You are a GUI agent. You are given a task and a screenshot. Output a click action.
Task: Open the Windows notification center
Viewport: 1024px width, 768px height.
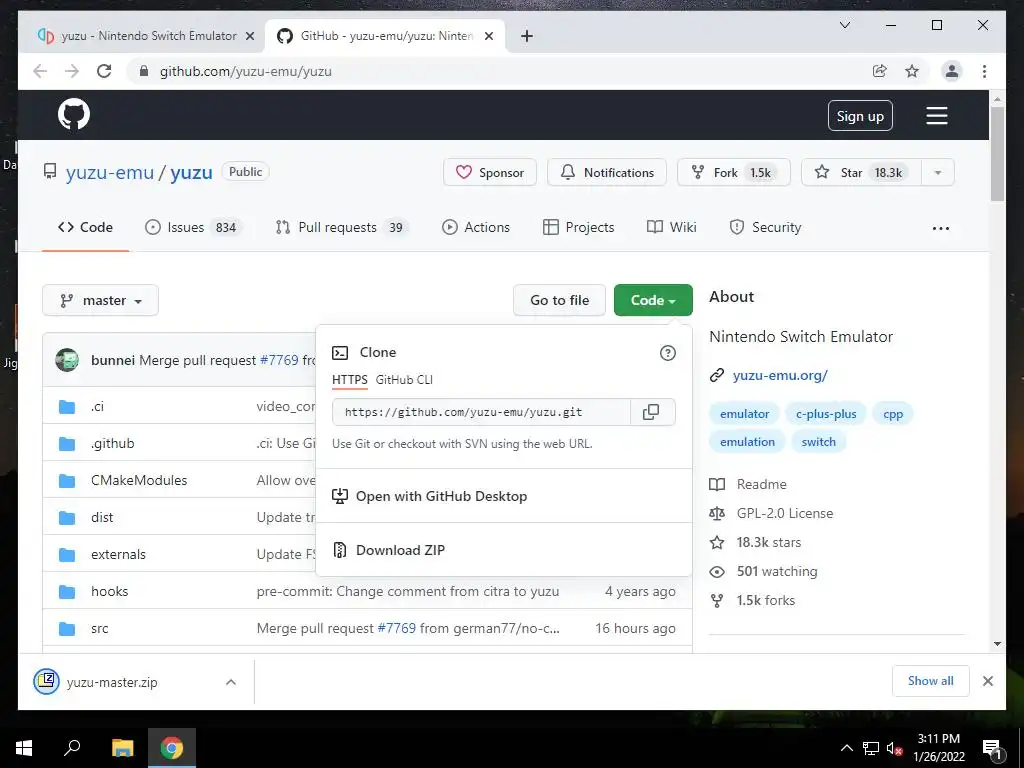992,748
